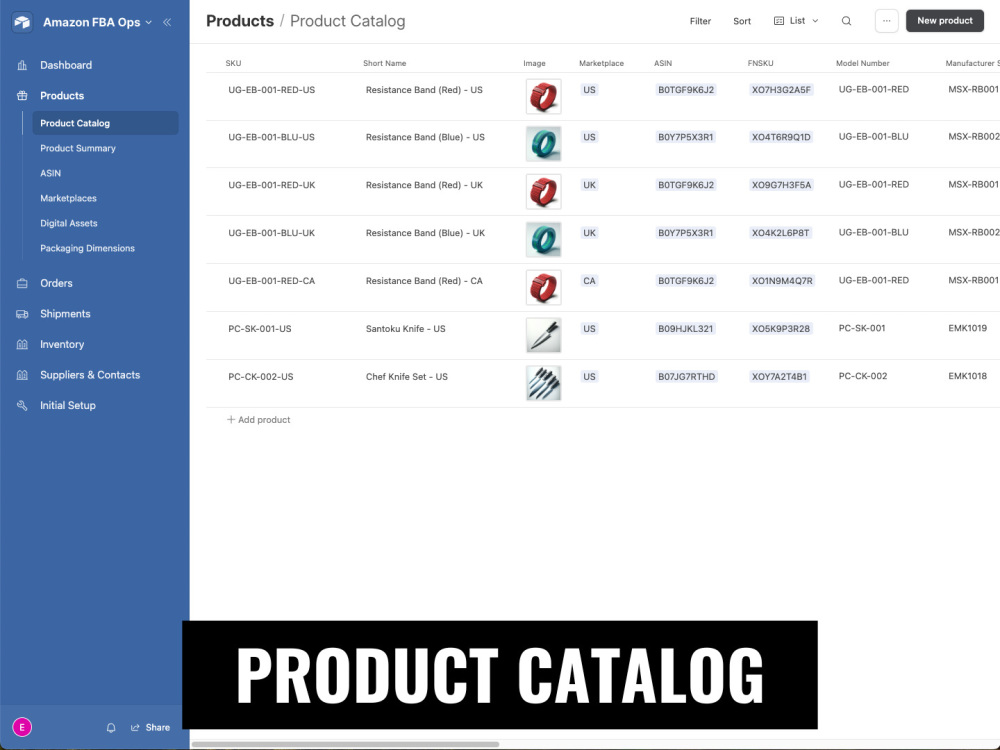Screen dimensions: 1000x750
Task: Select Product Catalog in the sidebar
Action: tap(105, 123)
